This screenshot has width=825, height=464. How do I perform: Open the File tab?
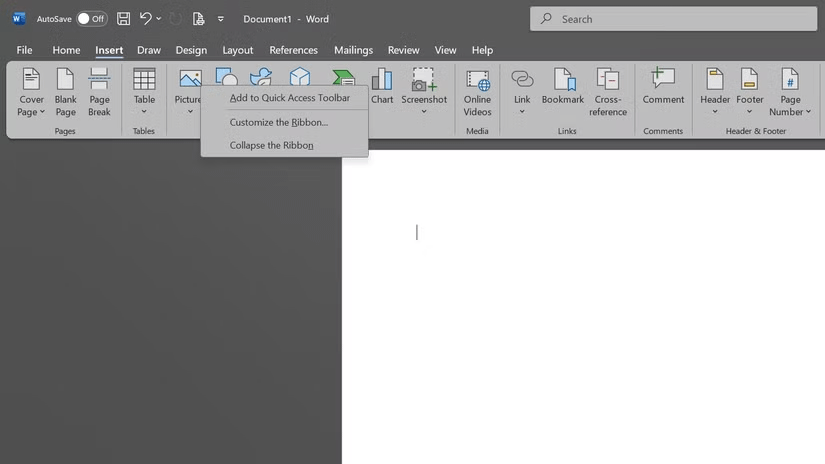pos(24,50)
